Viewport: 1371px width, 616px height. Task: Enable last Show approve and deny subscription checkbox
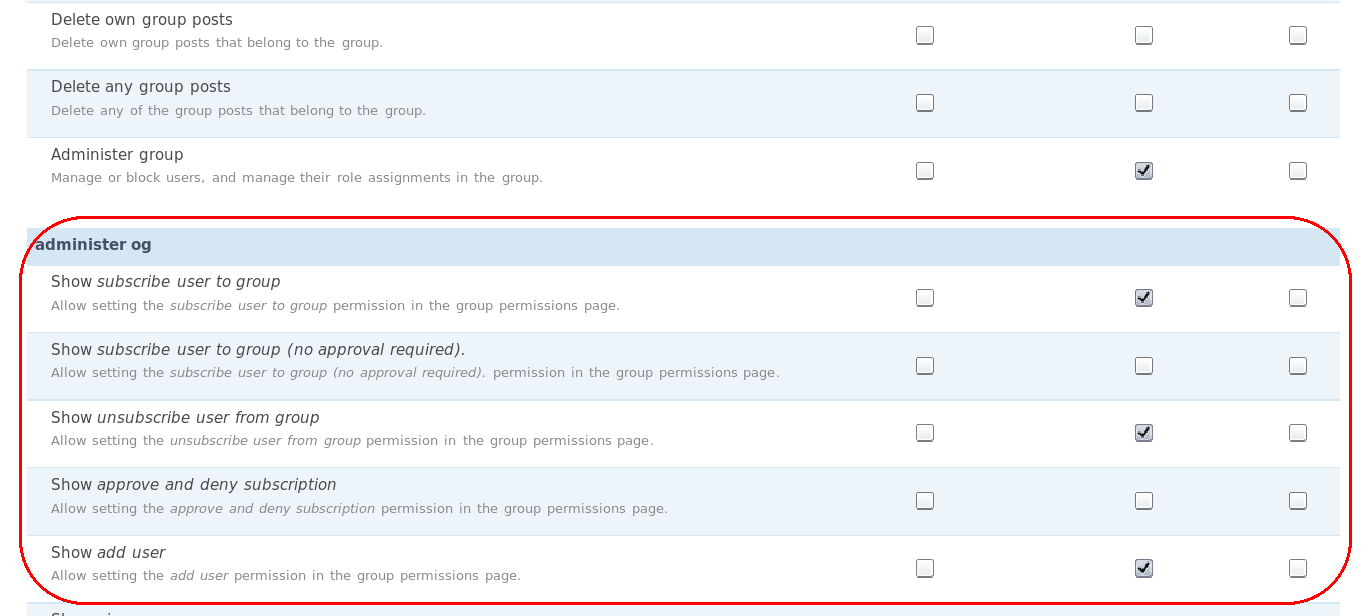(1298, 500)
